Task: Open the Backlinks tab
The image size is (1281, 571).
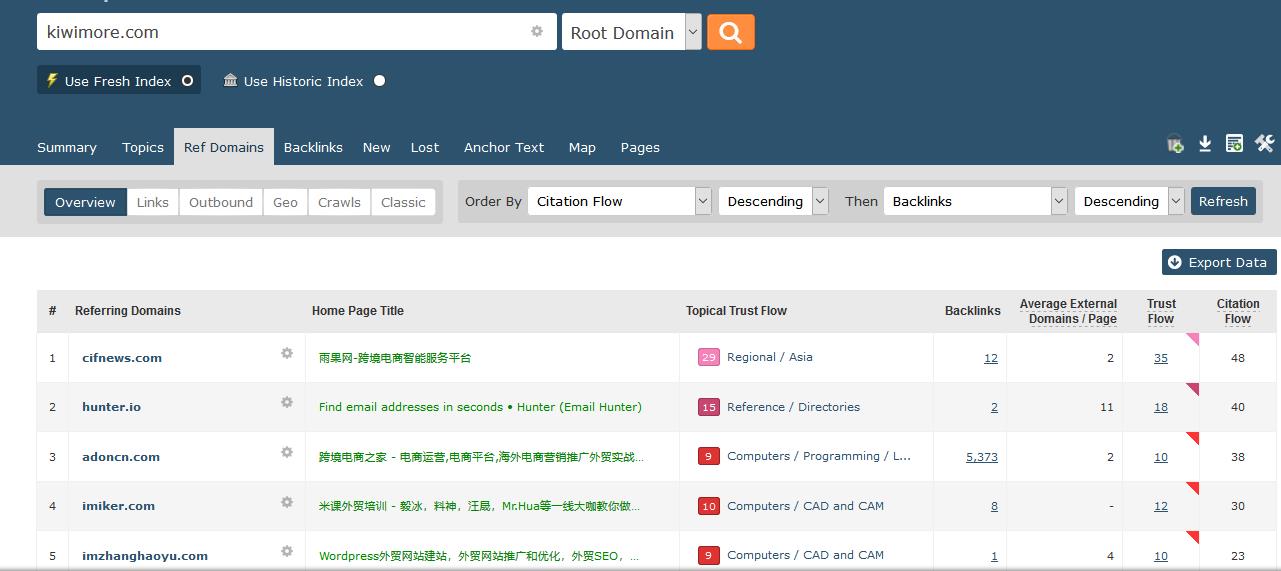Action: (x=313, y=147)
